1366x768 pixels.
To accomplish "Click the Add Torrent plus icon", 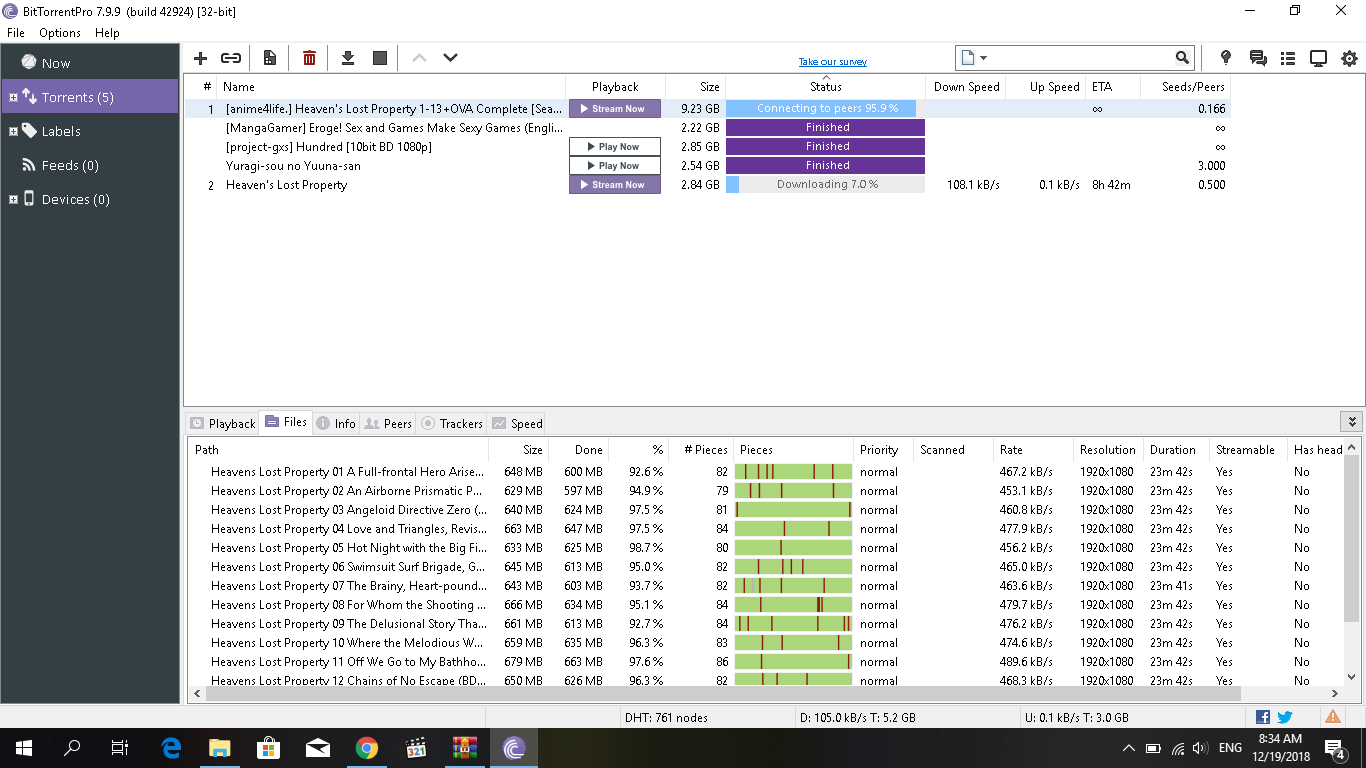I will click(x=200, y=58).
